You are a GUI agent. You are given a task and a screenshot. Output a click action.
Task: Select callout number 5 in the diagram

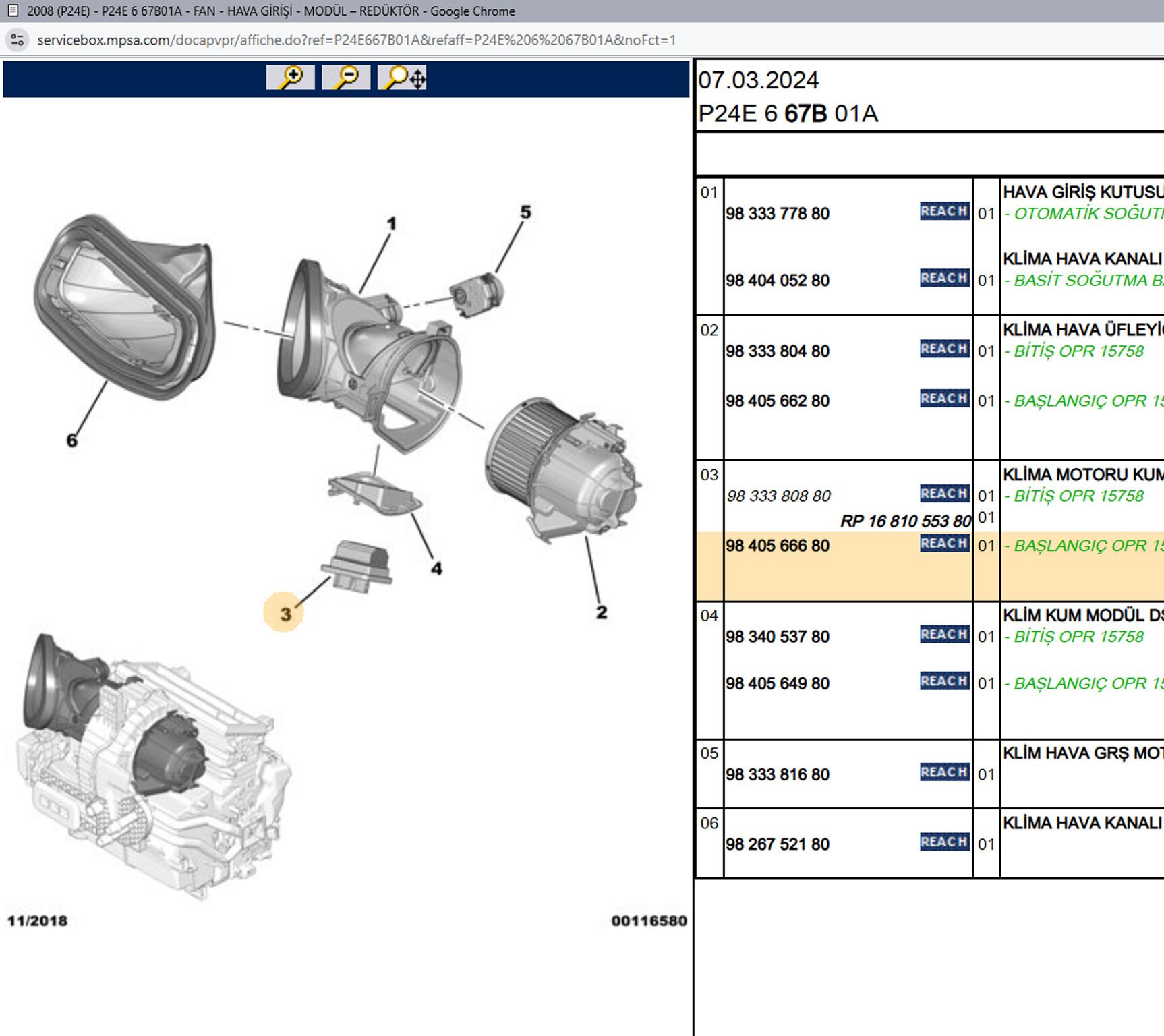(x=526, y=212)
